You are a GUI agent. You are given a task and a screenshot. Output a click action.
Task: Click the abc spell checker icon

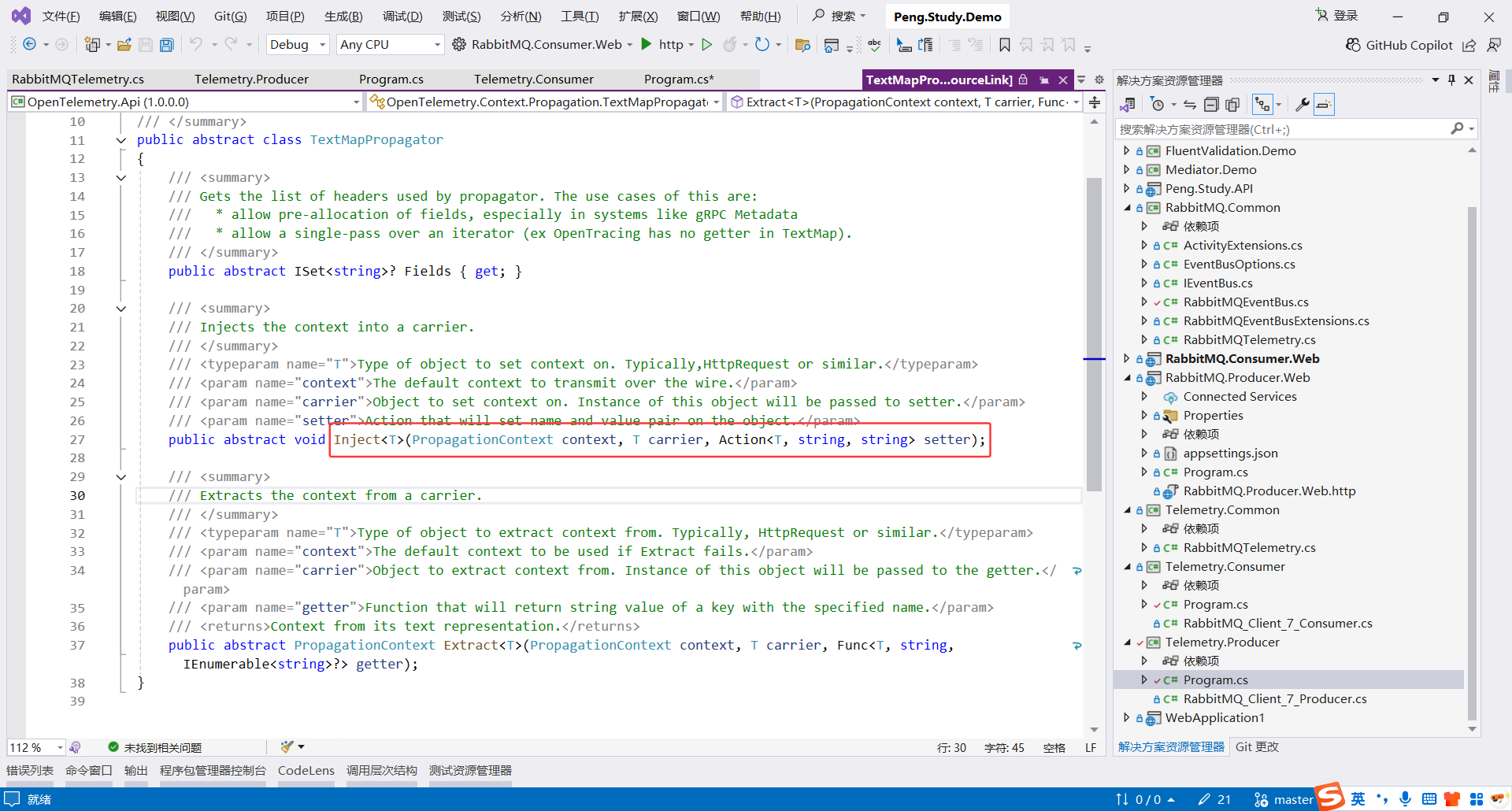pos(874,45)
